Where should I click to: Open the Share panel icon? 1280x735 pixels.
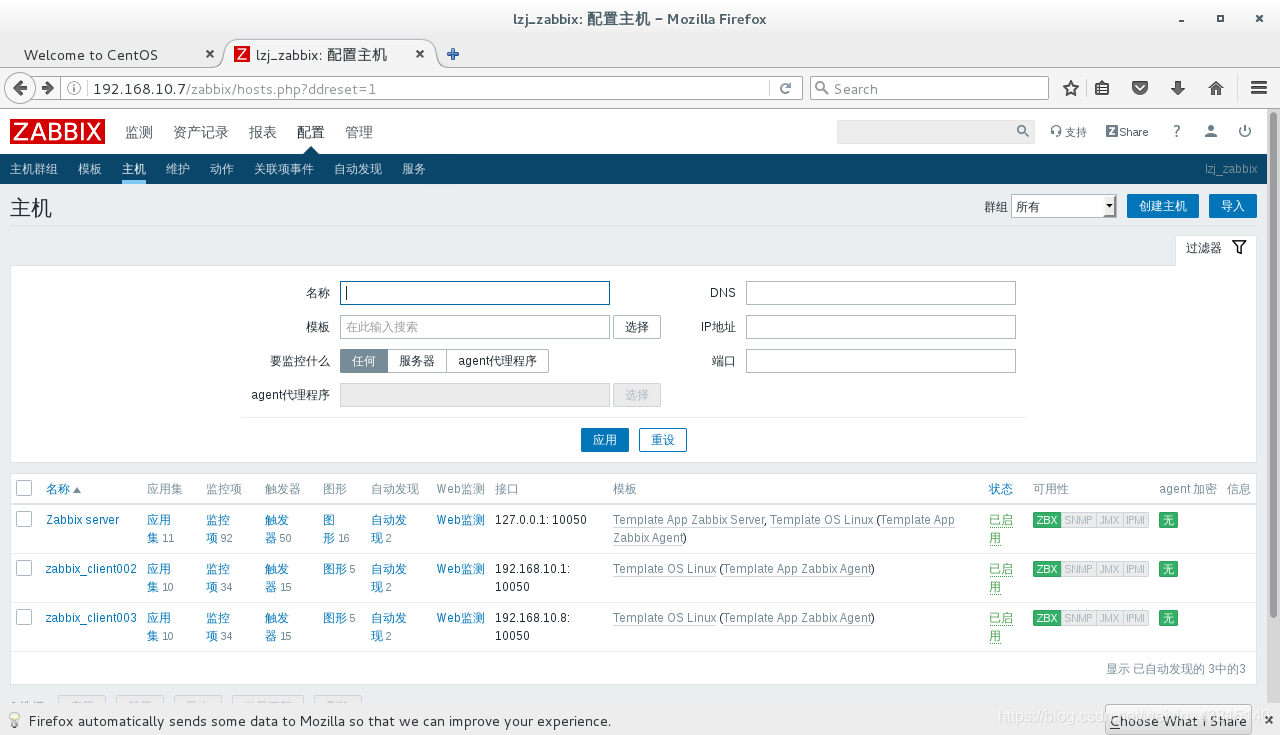pyautogui.click(x=1126, y=131)
